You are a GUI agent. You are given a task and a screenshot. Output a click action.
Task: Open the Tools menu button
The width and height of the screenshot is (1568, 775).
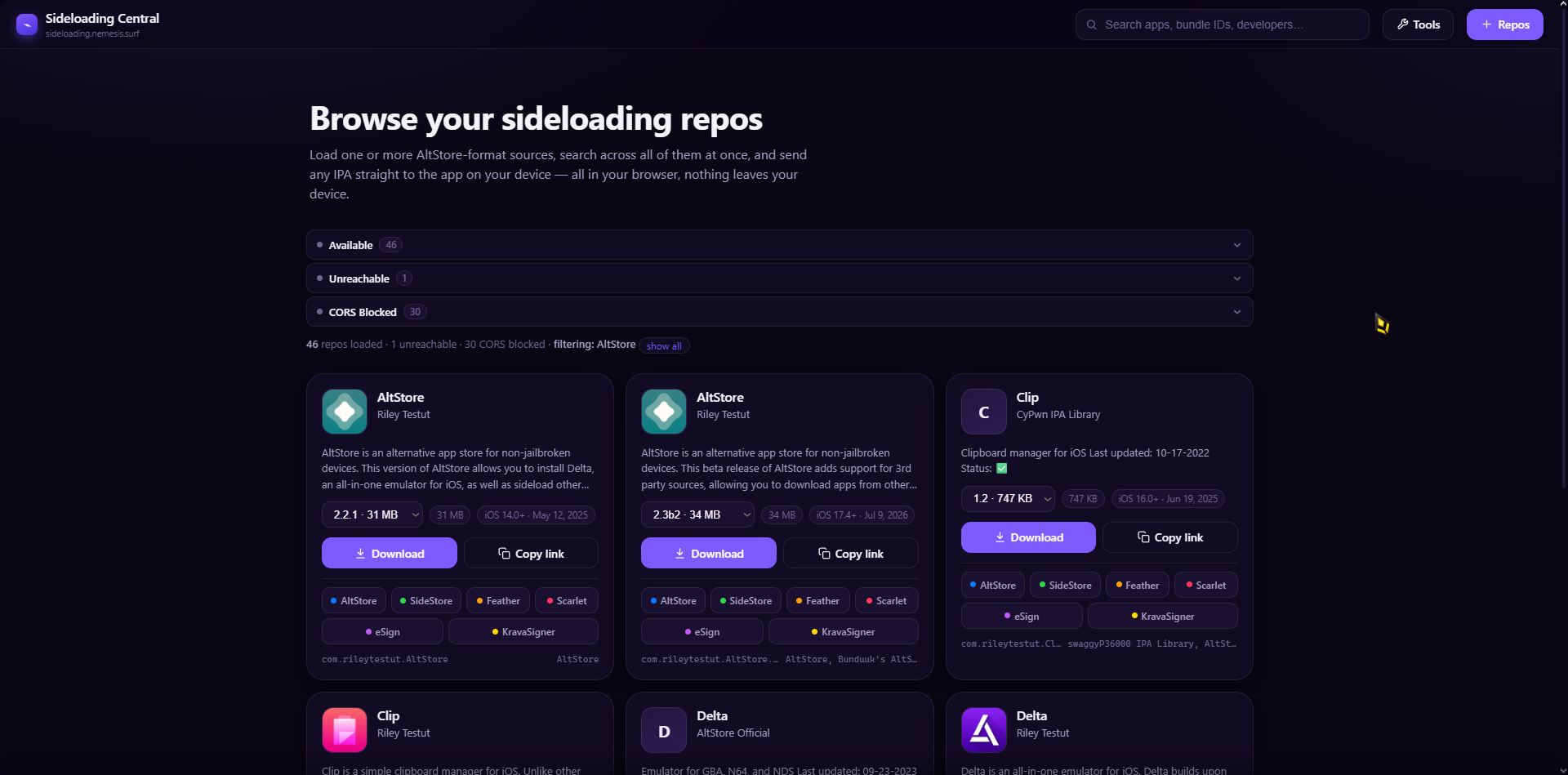(1418, 24)
